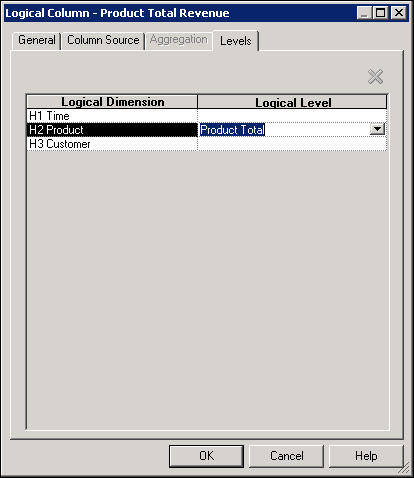Select the H1 Time dimension row
This screenshot has width=414, height=478.
coord(112,116)
